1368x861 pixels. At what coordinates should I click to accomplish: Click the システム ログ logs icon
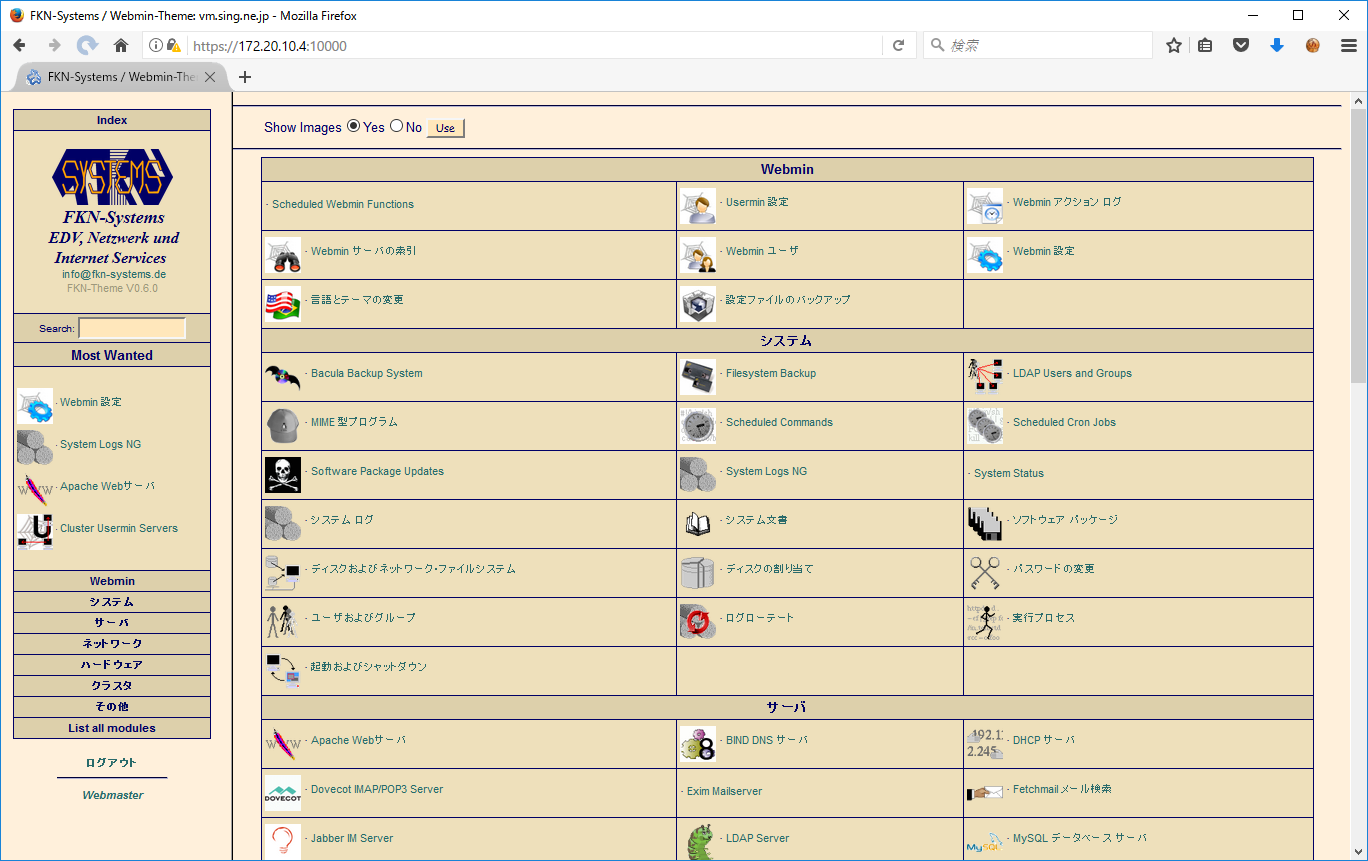click(283, 524)
